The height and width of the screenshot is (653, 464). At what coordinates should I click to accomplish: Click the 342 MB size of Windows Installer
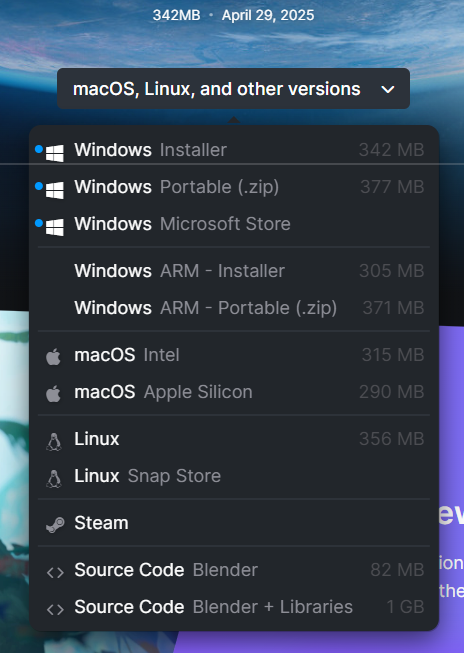point(392,150)
